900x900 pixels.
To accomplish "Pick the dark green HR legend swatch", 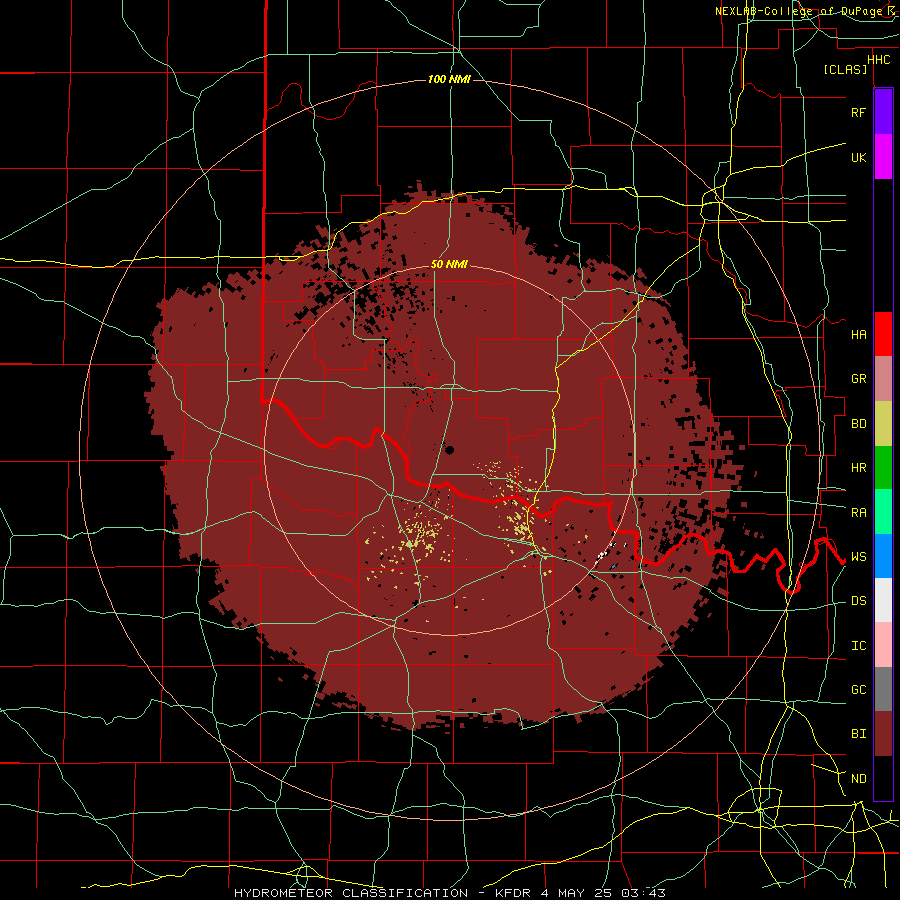I will (883, 468).
